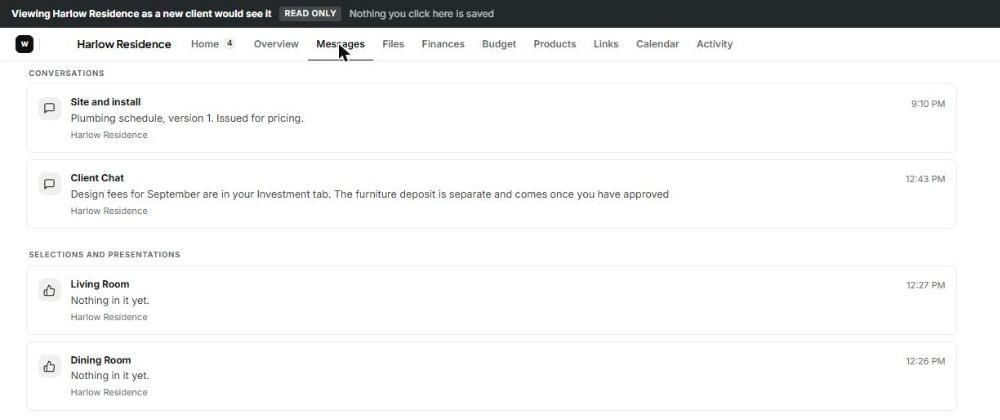Image resolution: width=1000 pixels, height=420 pixels.
Task: Open the Dining Room selection
Action: [x=491, y=376]
